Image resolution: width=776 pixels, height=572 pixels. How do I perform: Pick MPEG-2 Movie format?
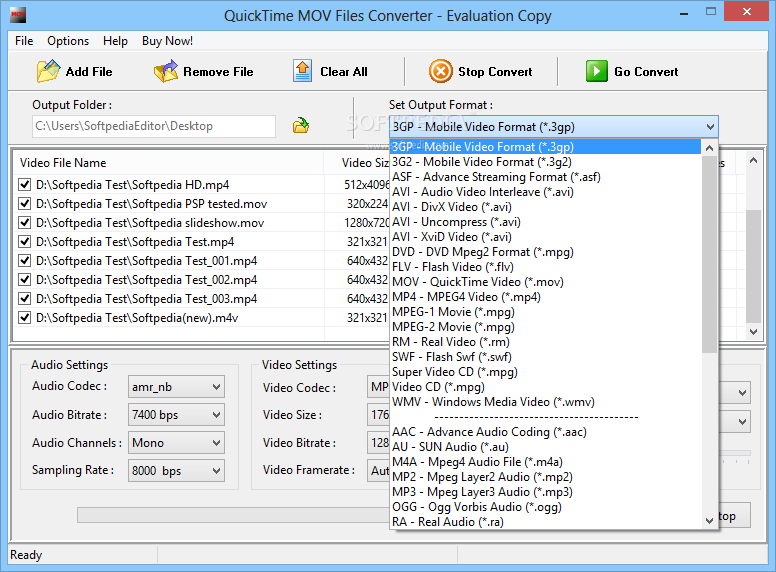pos(546,327)
